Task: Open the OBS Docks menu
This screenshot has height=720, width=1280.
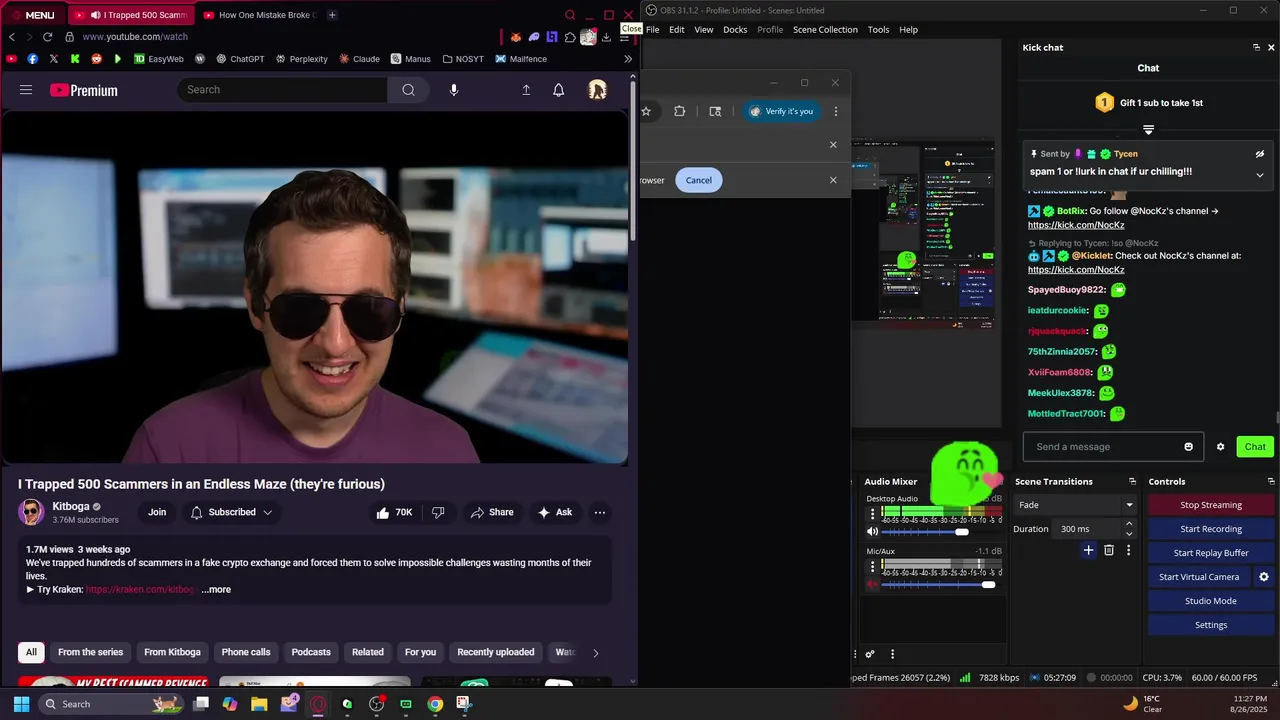Action: pos(735,30)
